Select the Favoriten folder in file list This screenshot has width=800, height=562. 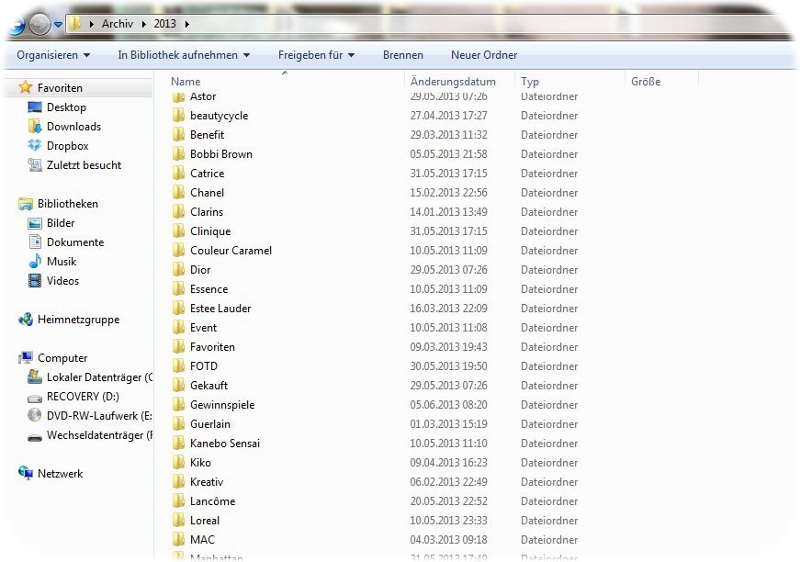coord(212,347)
